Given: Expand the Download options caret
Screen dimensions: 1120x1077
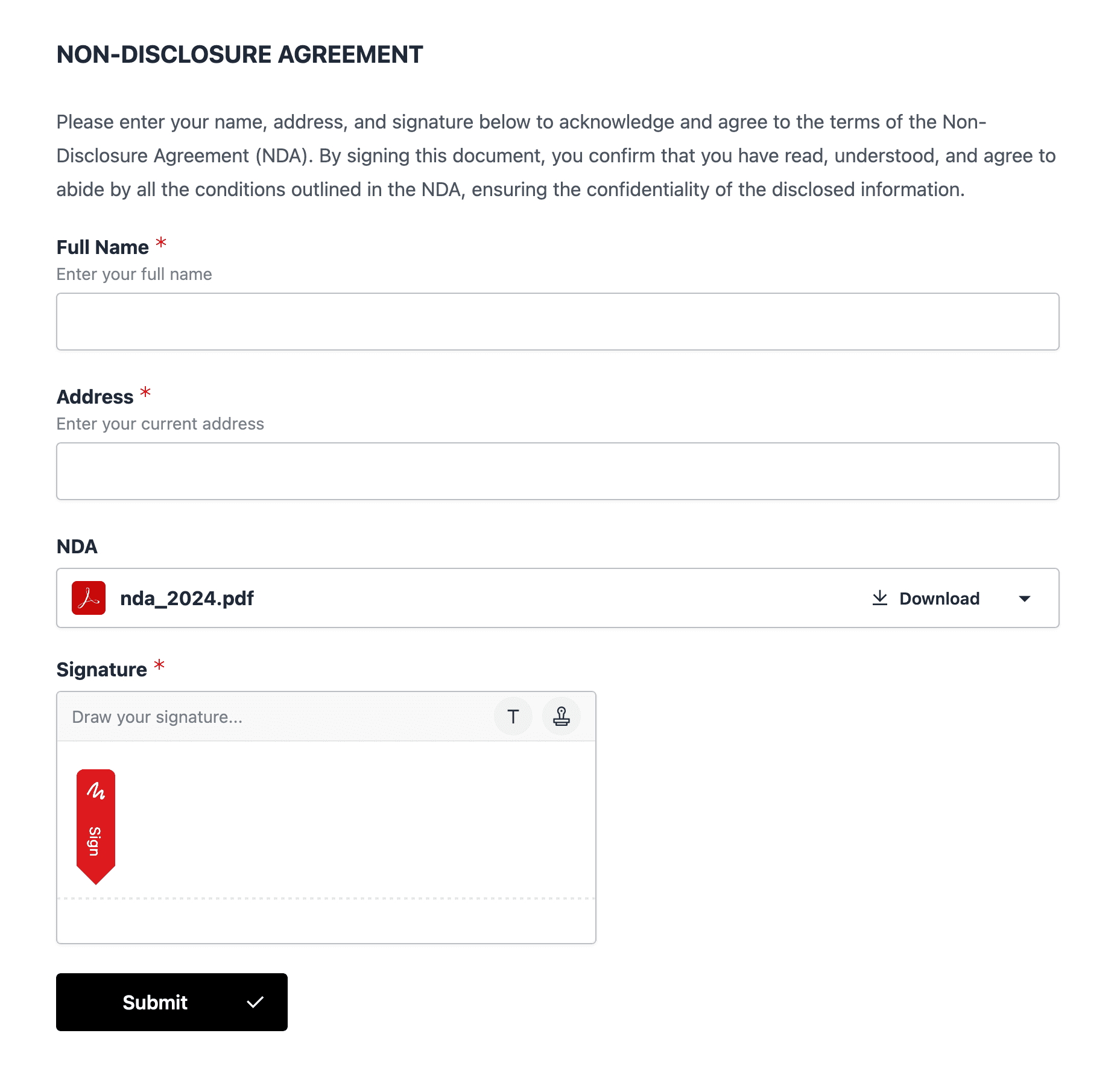Looking at the screenshot, I should tap(1024, 599).
